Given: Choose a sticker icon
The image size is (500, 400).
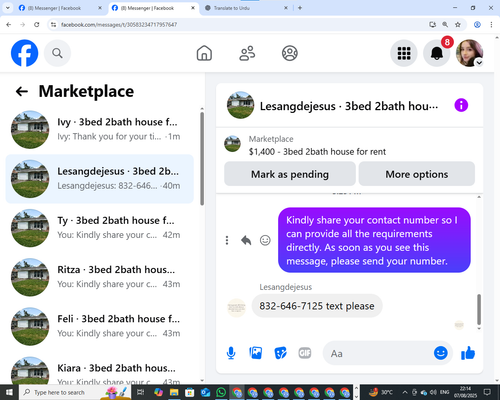Looking at the screenshot, I should (x=280, y=353).
